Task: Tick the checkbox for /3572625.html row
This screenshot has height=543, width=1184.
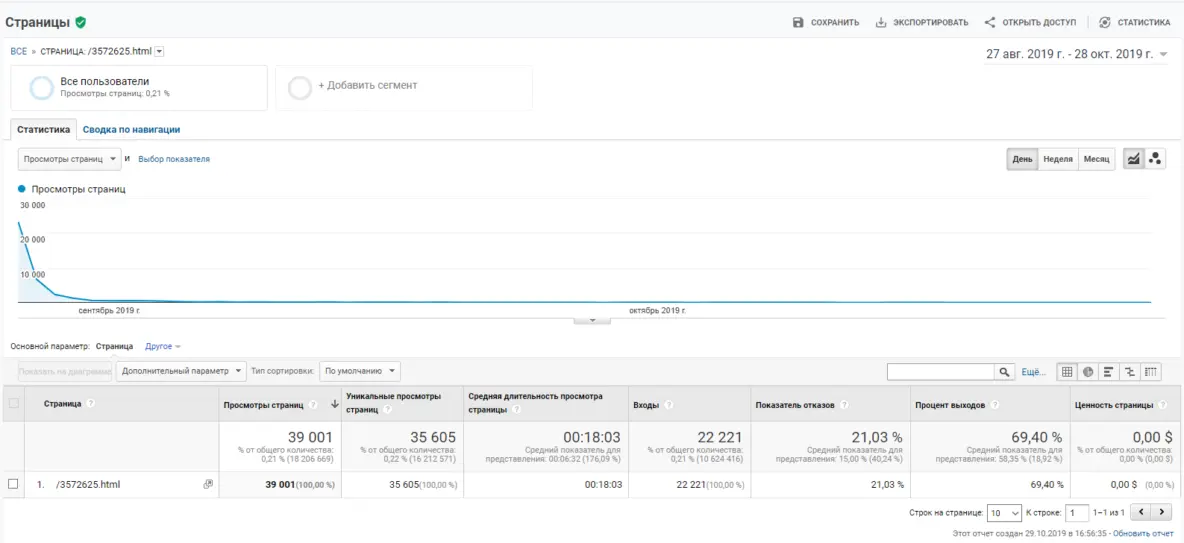Action: click(13, 484)
